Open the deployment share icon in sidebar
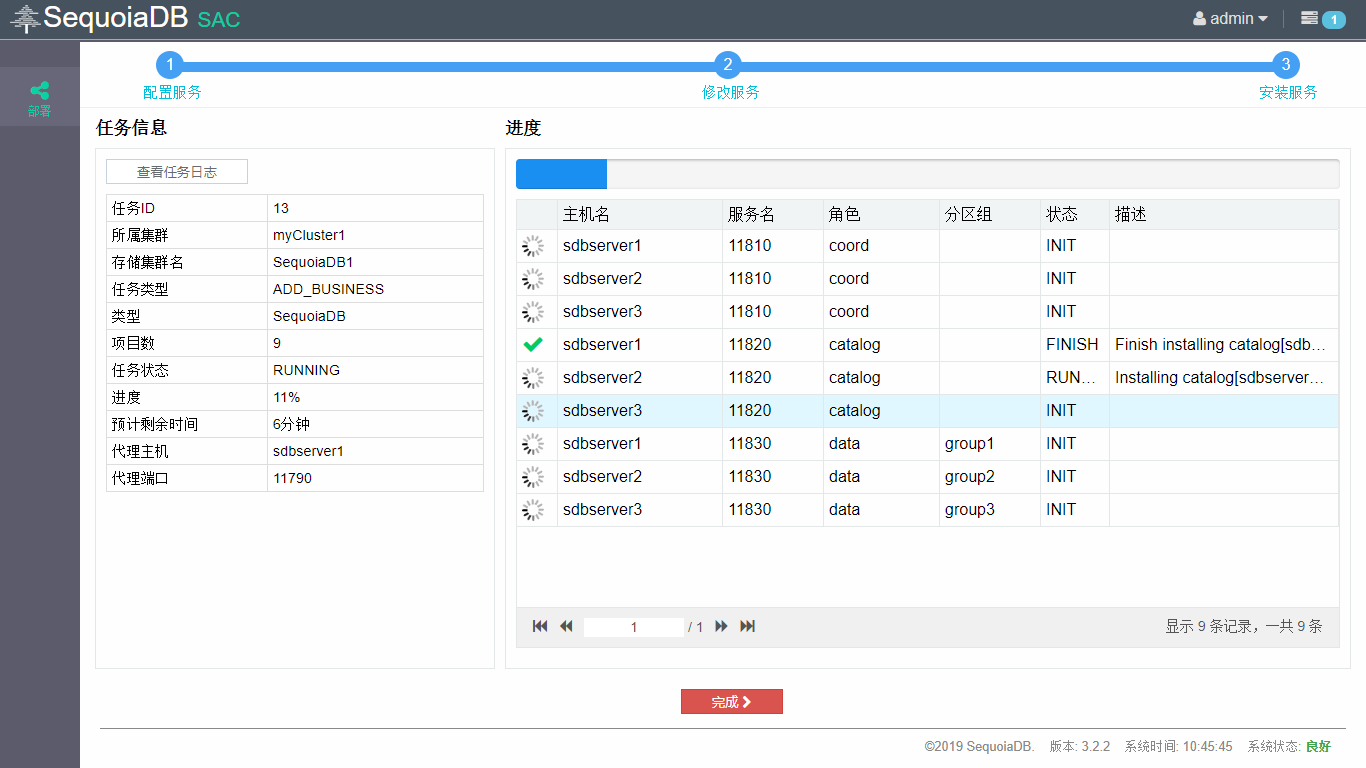The width and height of the screenshot is (1366, 768). pyautogui.click(x=39, y=90)
